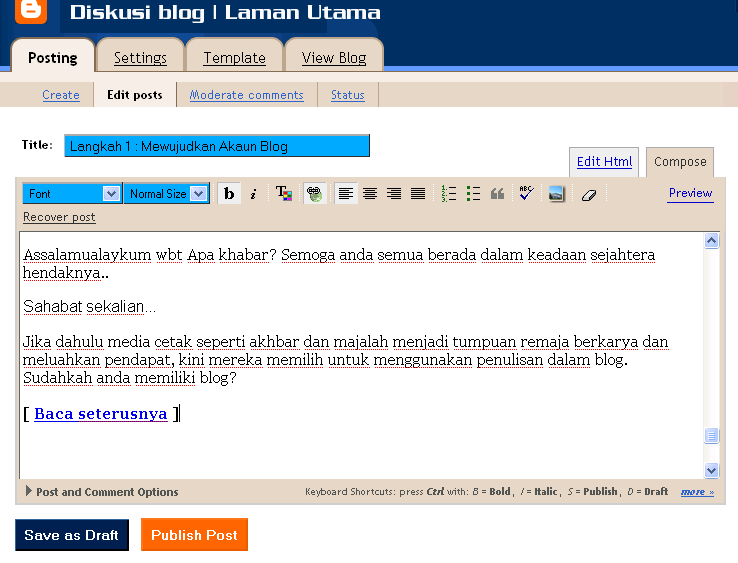Click the 'Diskusi blog | Laman Utama' header
This screenshot has height=563, width=738.
coord(225,13)
